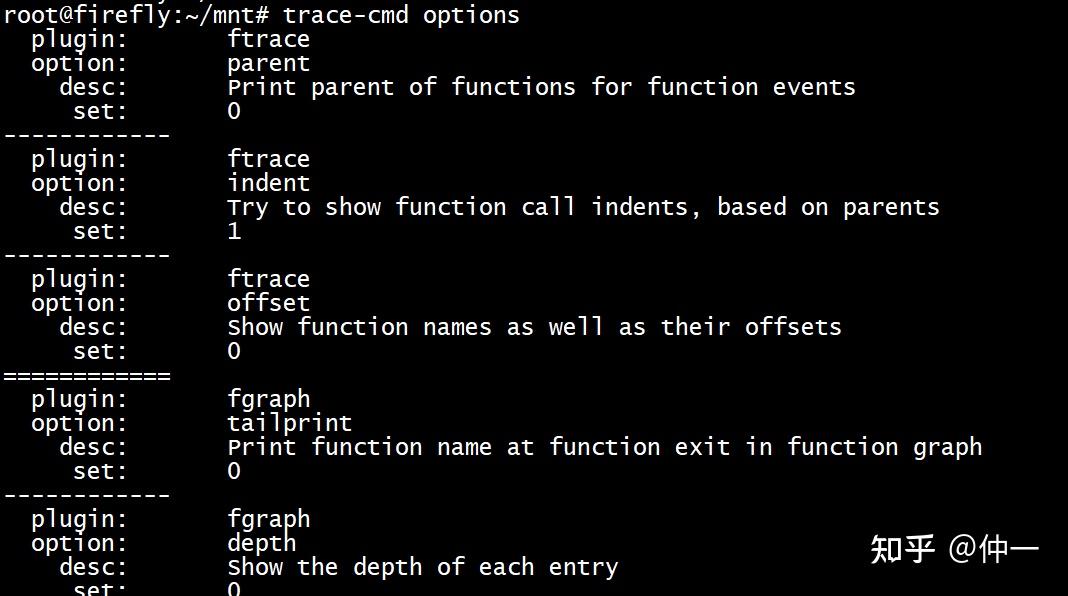Click the Zhihu @仲一 watermark
Screen dimensions: 1068x596
954,549
